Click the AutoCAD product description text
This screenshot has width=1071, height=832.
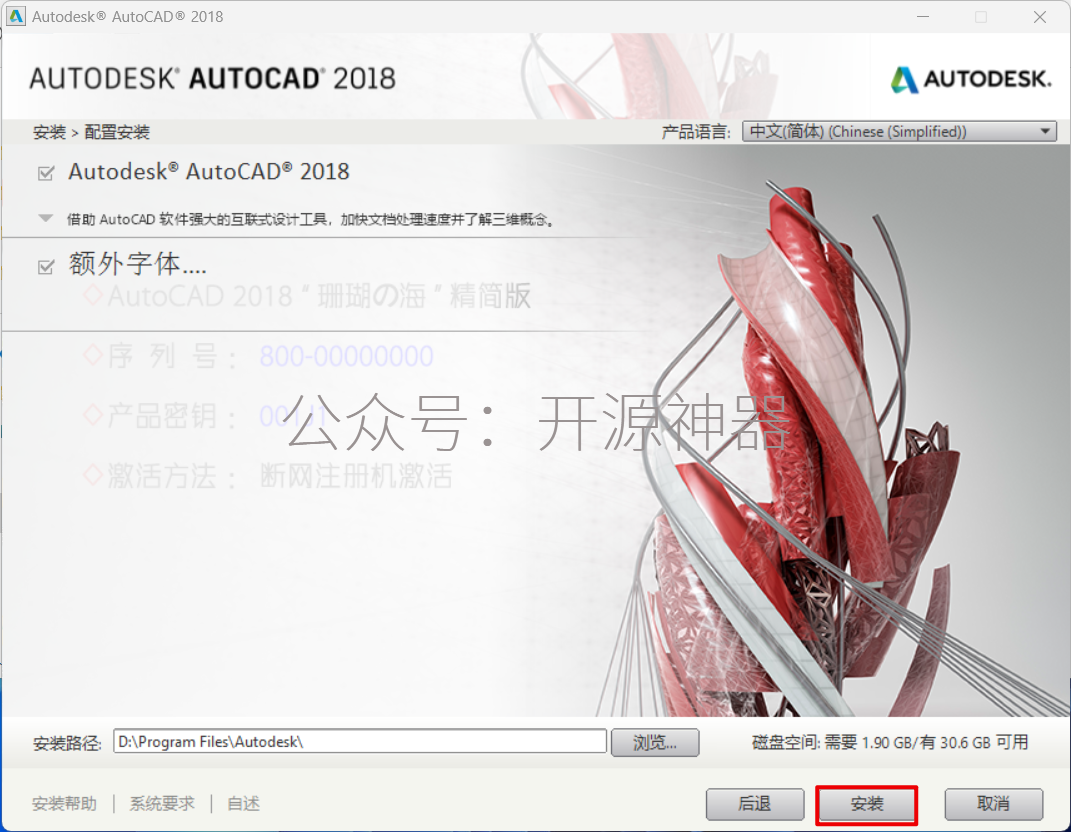tap(311, 219)
